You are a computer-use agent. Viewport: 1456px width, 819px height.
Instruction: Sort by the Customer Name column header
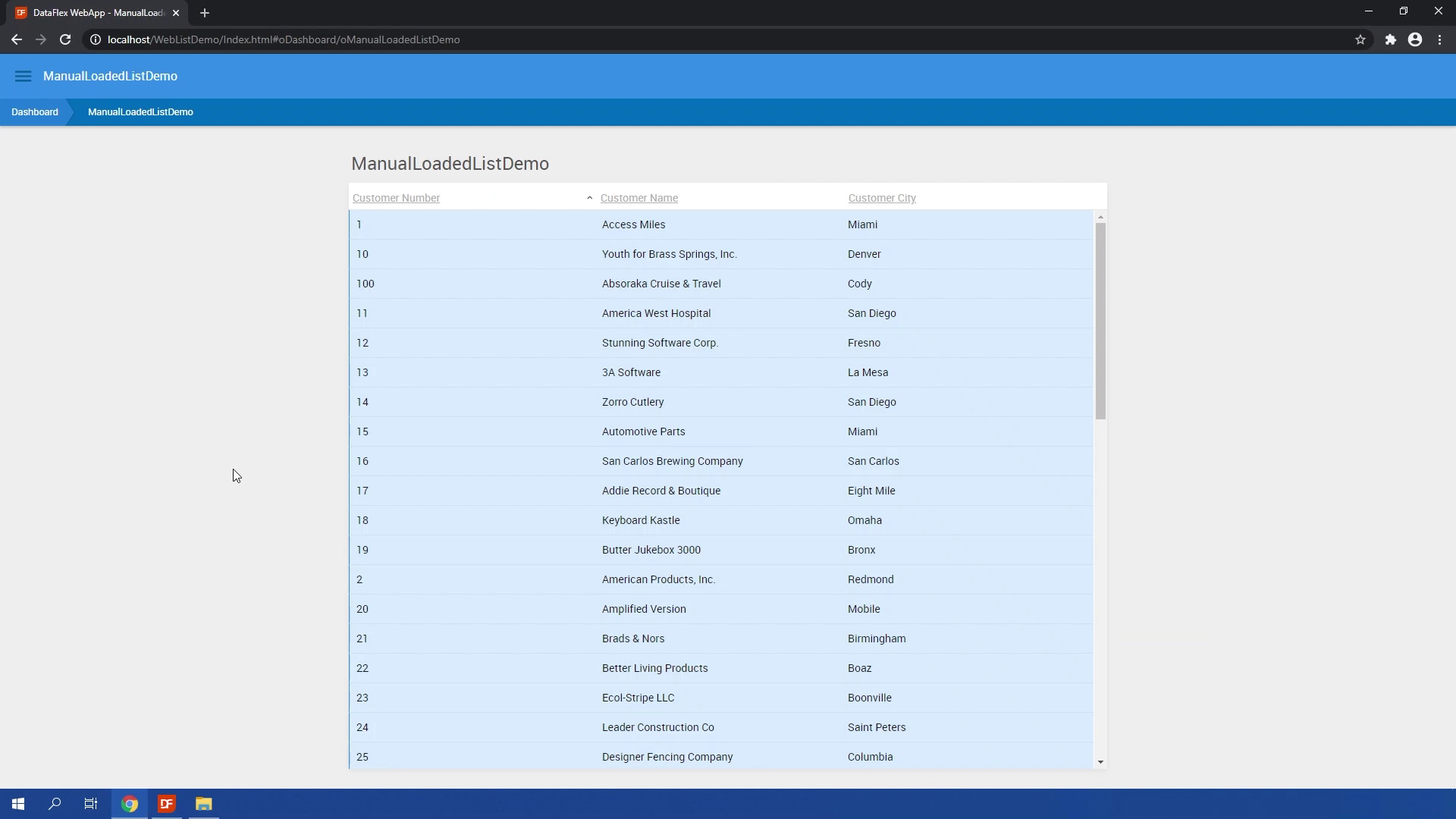(639, 198)
